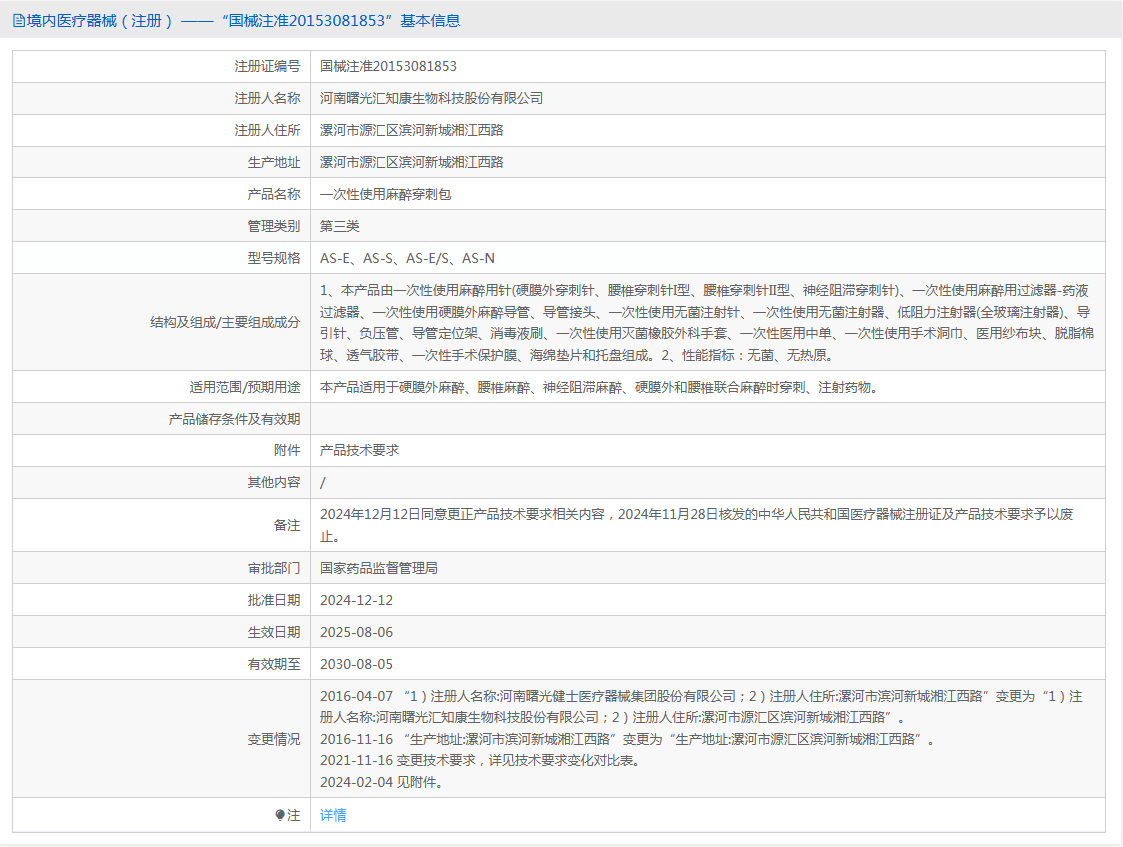Select expiry date 2030-08-05

click(x=356, y=664)
